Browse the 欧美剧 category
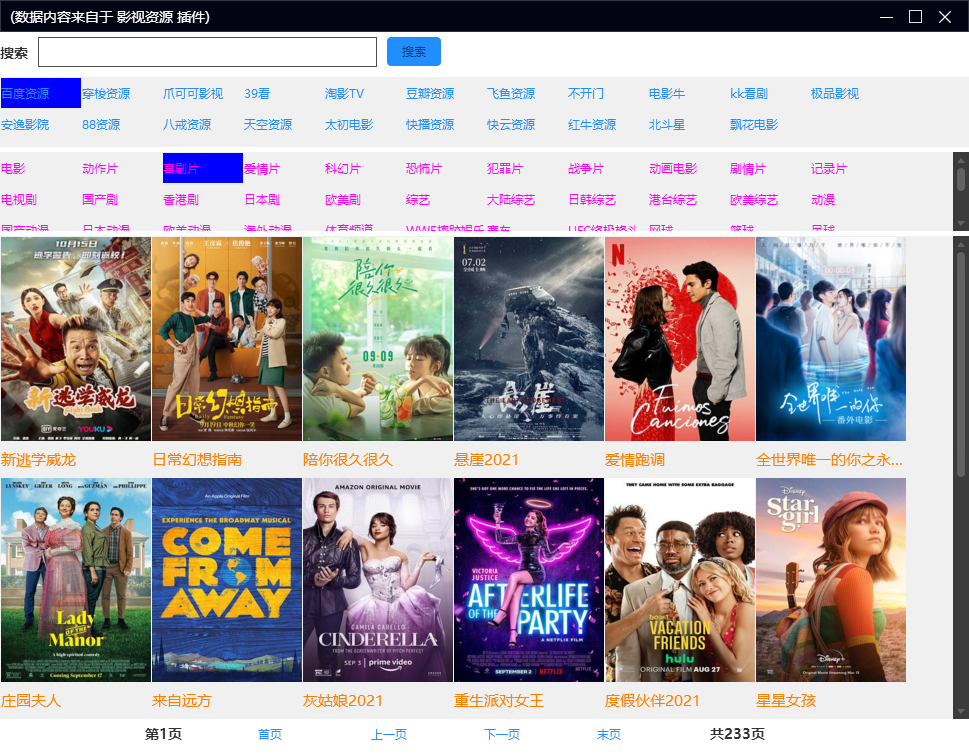 point(343,199)
